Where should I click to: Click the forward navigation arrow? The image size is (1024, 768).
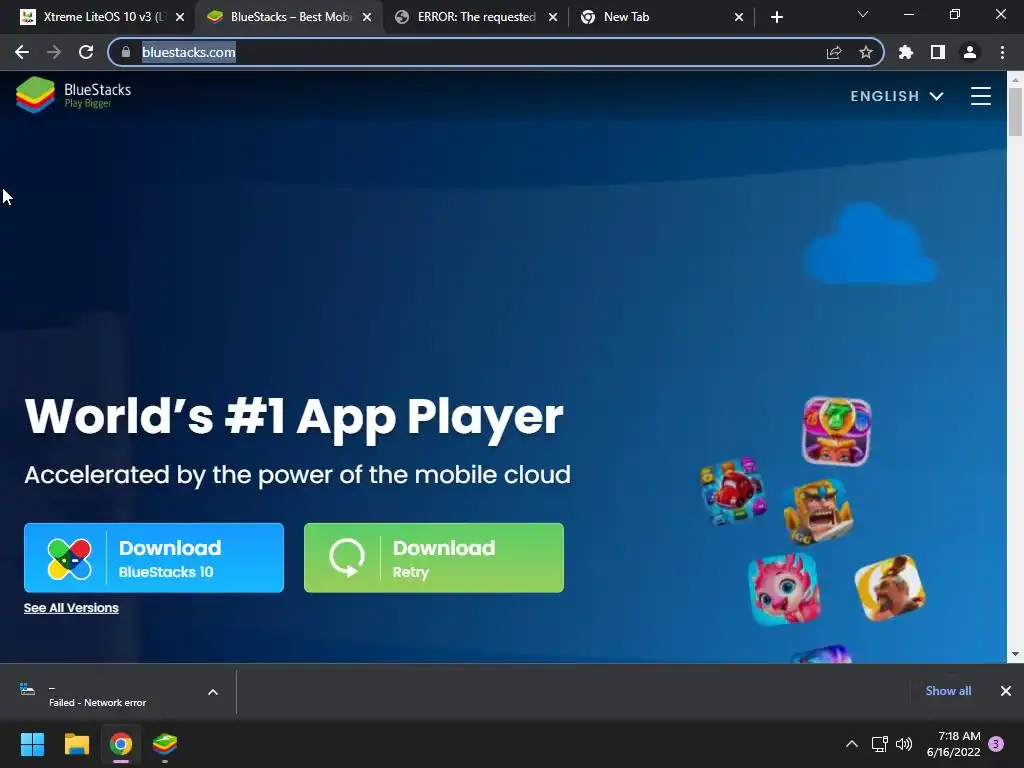tap(54, 52)
